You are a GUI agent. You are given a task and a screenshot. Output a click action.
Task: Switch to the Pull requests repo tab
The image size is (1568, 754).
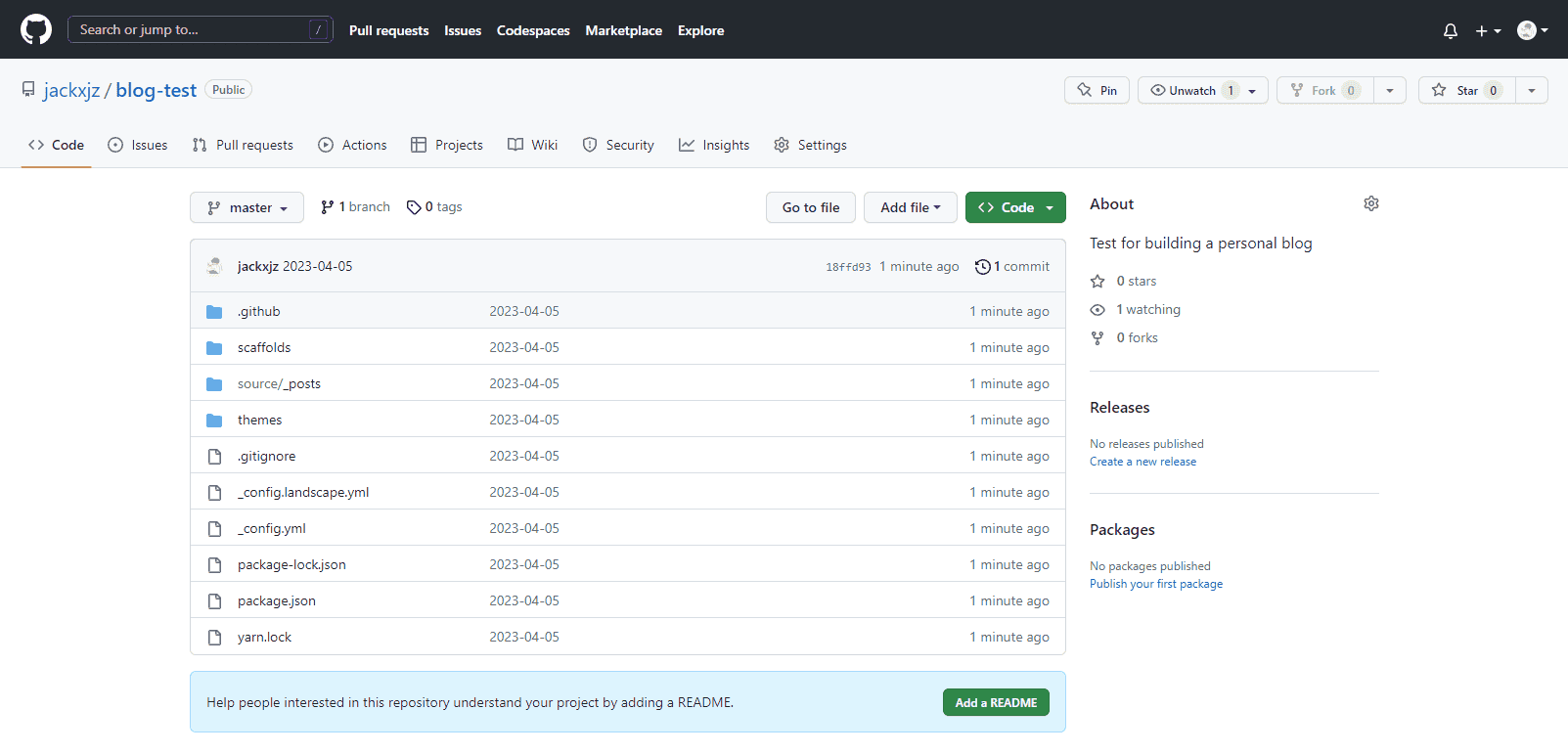click(x=243, y=145)
